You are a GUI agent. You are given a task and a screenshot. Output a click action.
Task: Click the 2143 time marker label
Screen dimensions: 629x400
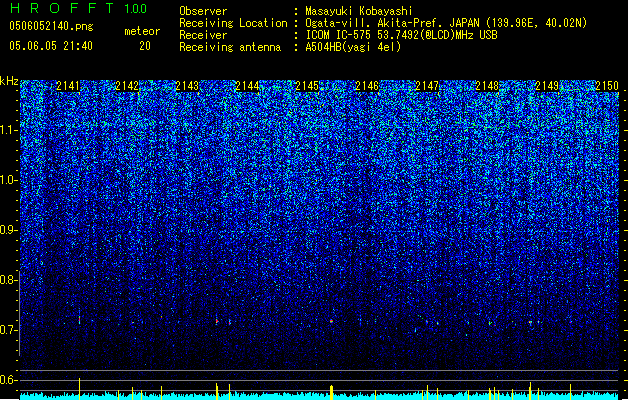187,86
